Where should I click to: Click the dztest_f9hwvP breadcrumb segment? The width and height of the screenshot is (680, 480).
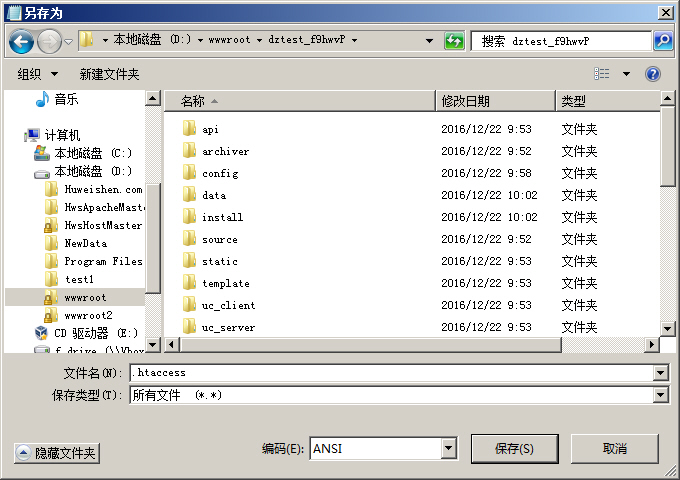pos(307,39)
